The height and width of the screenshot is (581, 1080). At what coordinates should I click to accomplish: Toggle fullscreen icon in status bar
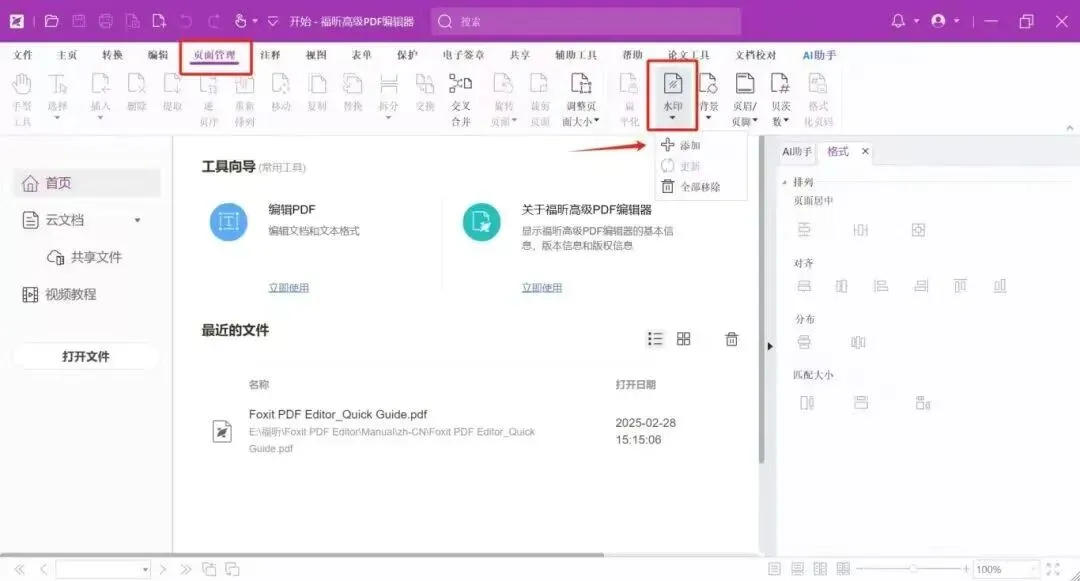pyautogui.click(x=1052, y=569)
